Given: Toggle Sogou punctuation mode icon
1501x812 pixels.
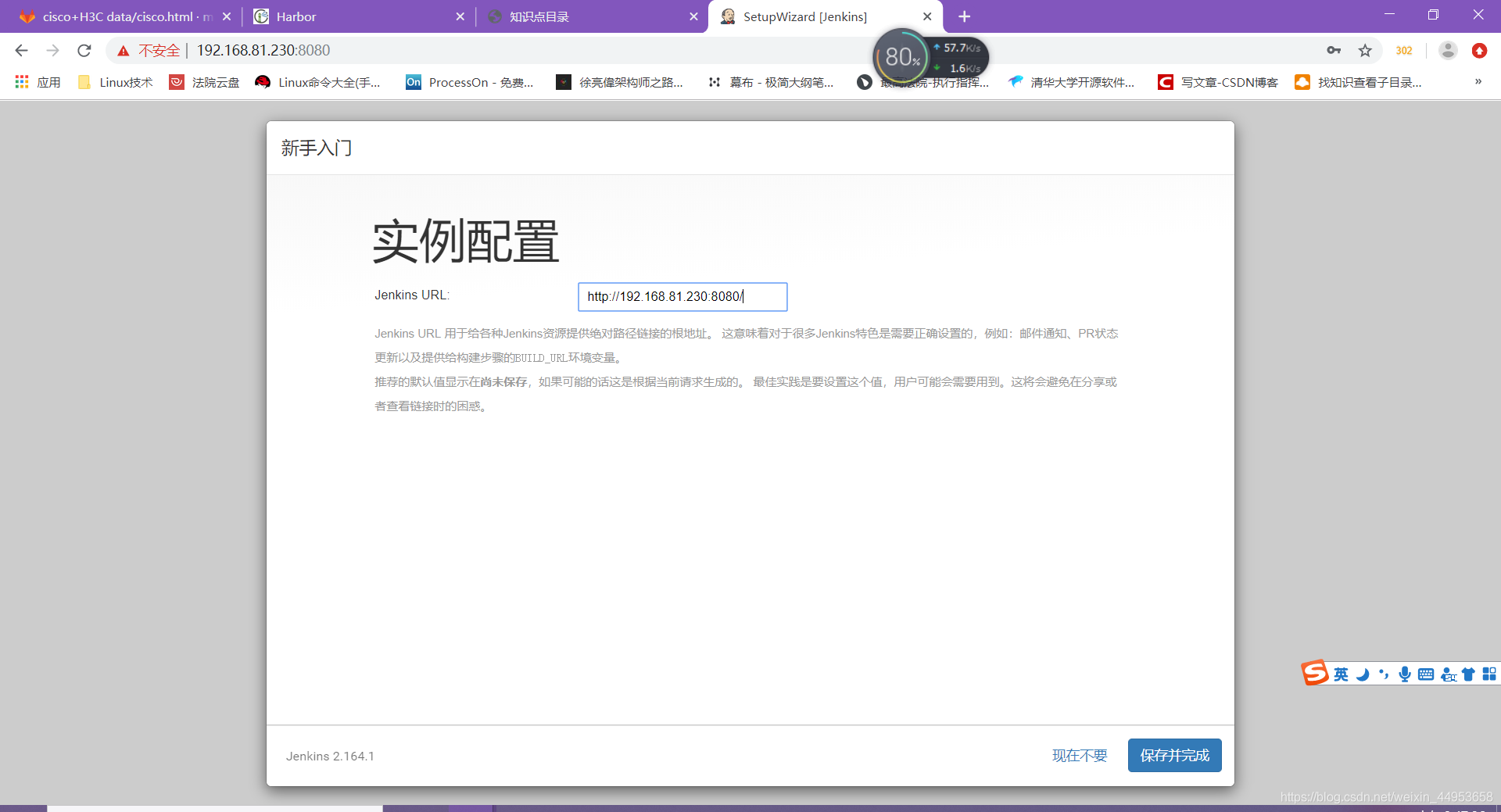Looking at the screenshot, I should coord(1384,674).
